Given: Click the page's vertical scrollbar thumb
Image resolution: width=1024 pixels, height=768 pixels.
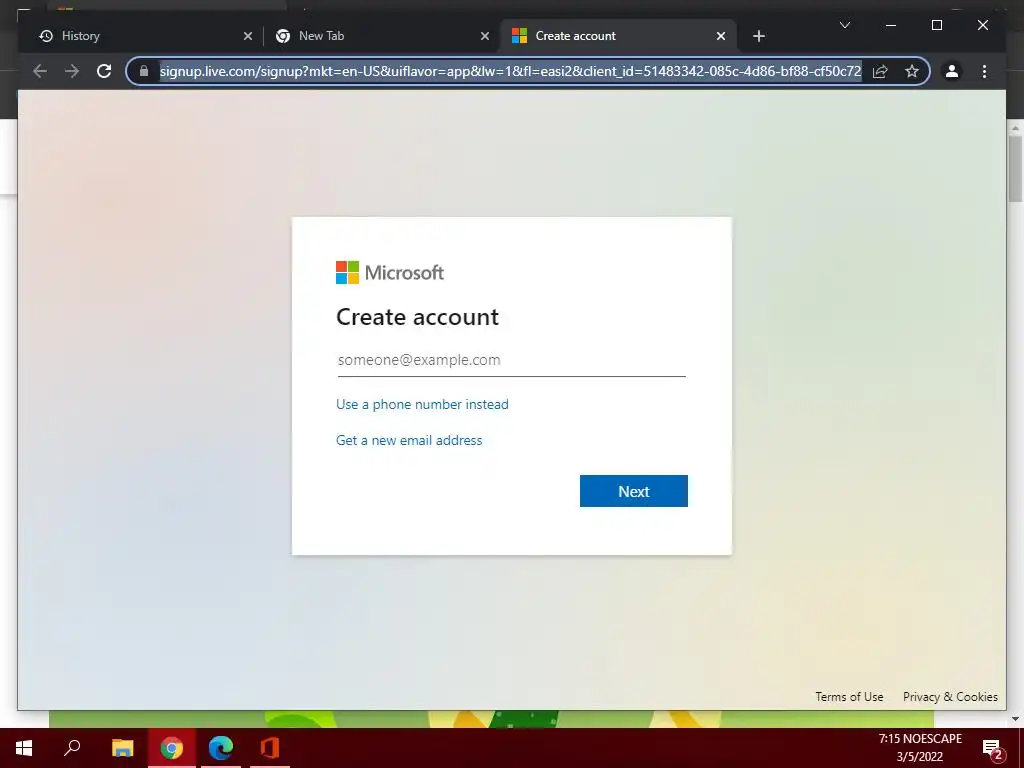Looking at the screenshot, I should (x=1015, y=168).
